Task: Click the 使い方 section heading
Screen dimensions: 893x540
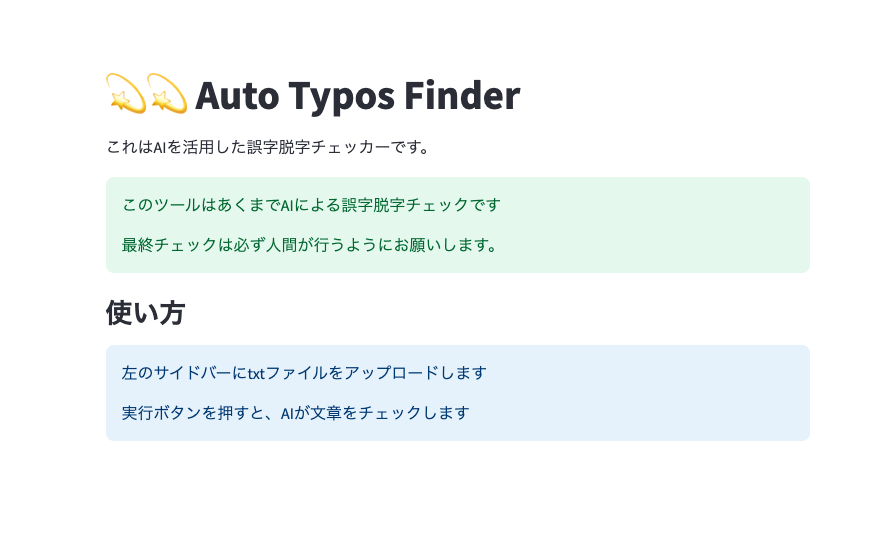Action: click(x=145, y=313)
